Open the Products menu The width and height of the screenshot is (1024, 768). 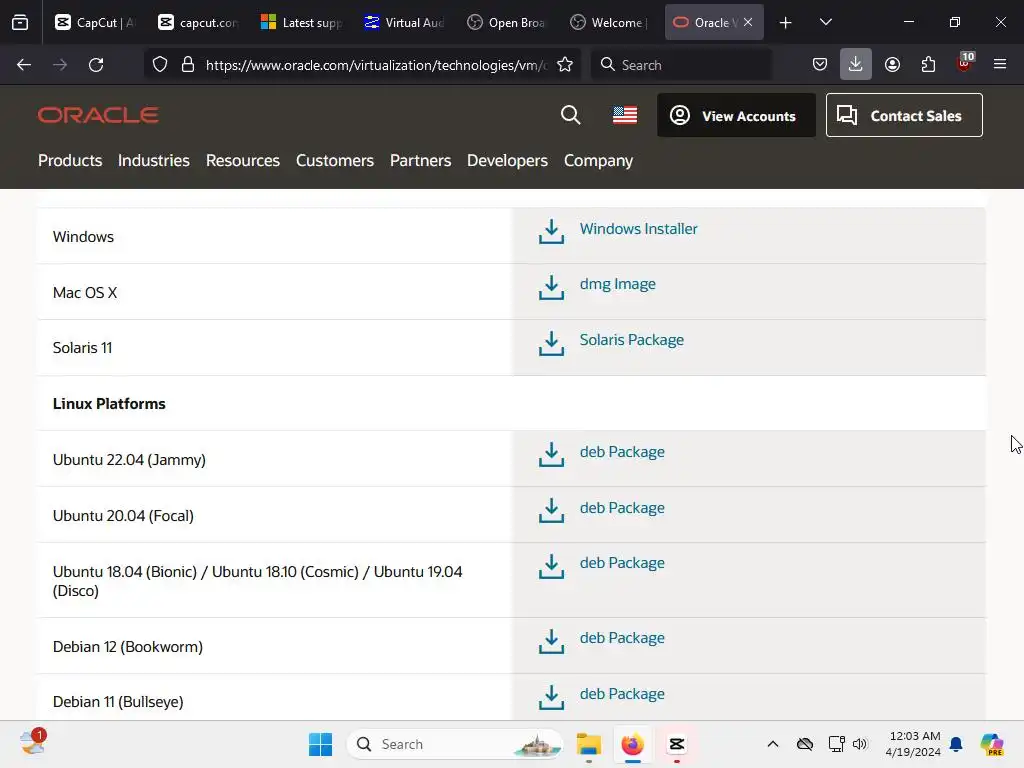click(x=70, y=160)
